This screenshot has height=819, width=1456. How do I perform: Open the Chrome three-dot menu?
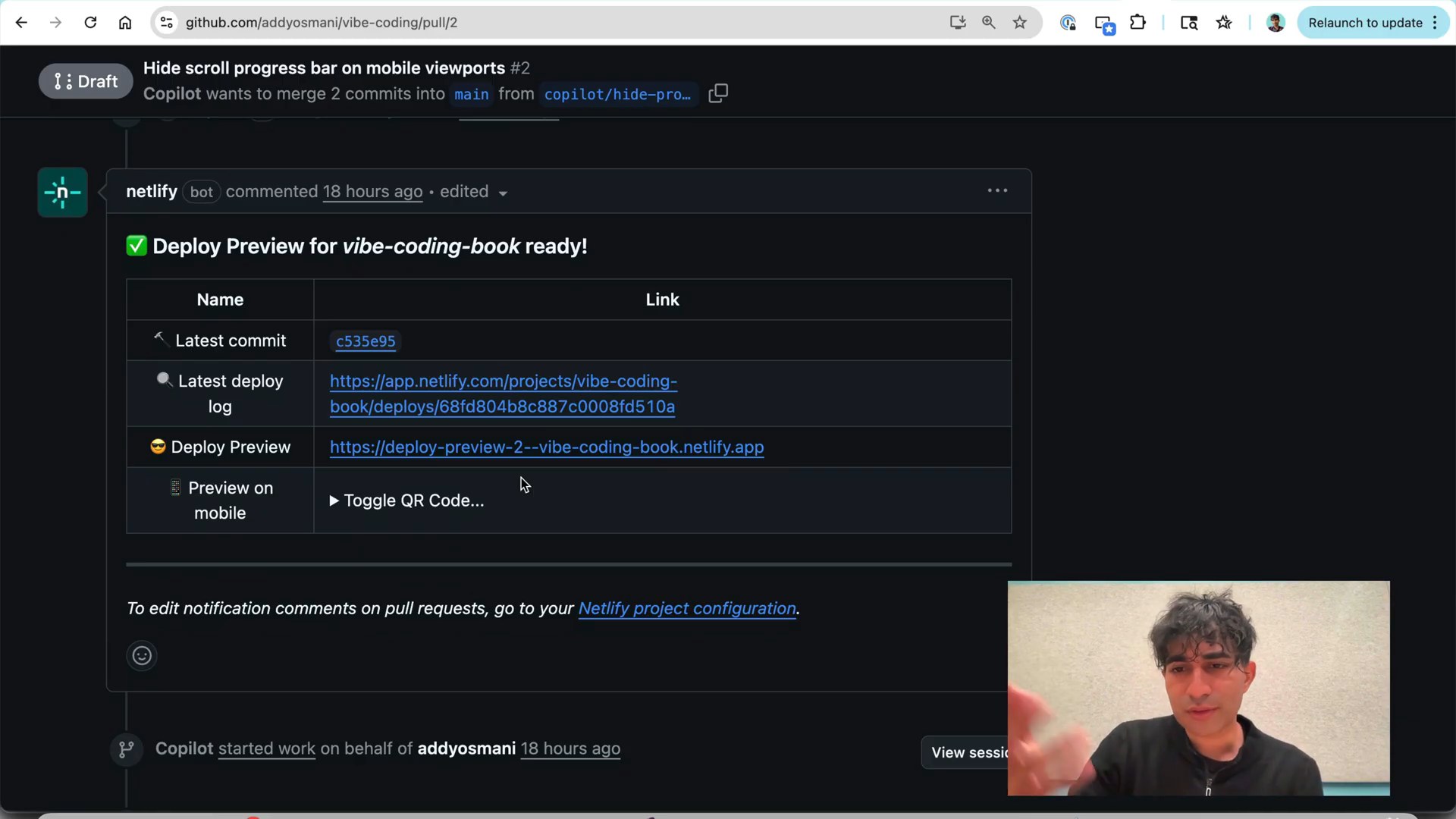pyautogui.click(x=1435, y=23)
